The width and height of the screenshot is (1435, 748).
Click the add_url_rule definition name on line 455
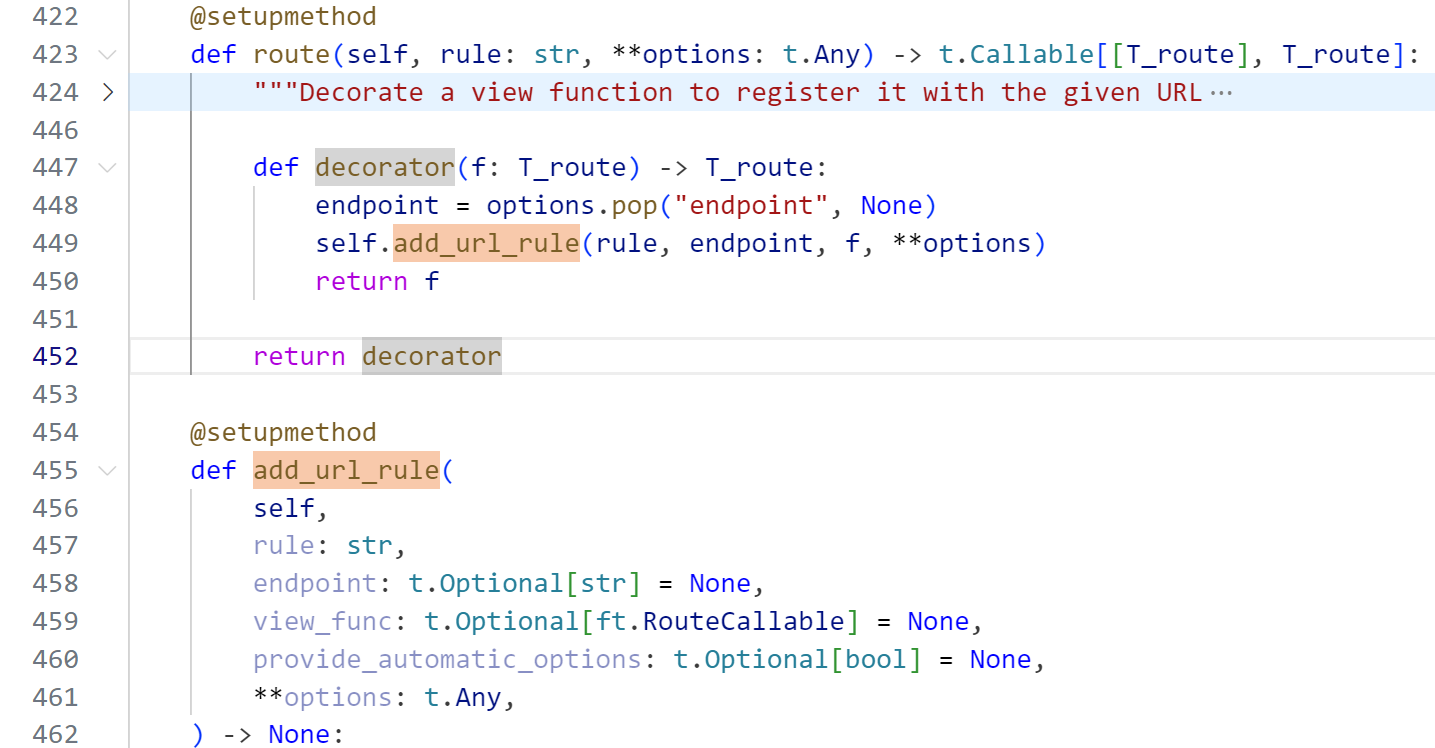346,470
